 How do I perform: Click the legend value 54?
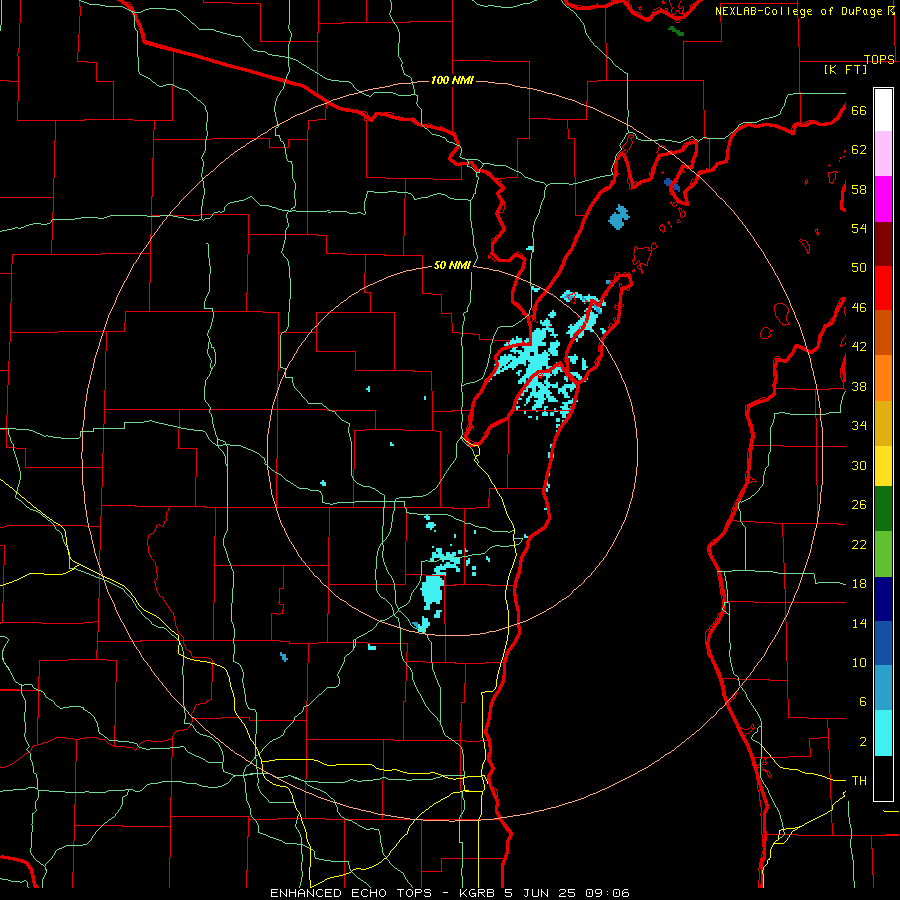coord(859,228)
